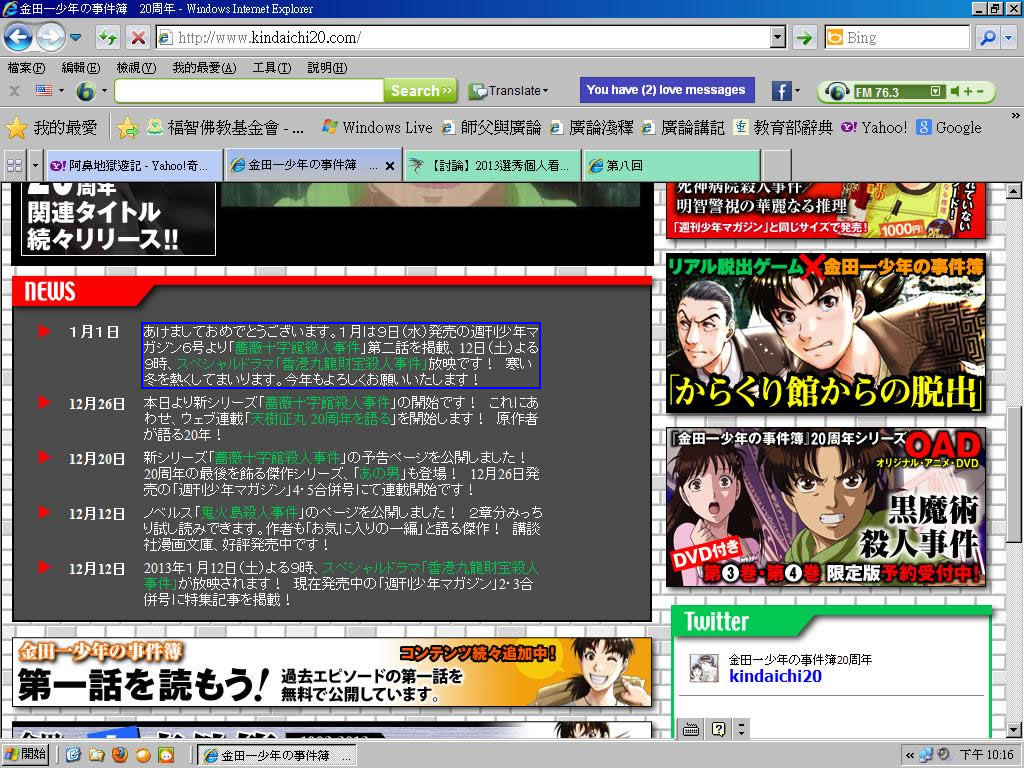Go back with the browser Back arrow
The height and width of the screenshot is (768, 1024).
coord(18,37)
